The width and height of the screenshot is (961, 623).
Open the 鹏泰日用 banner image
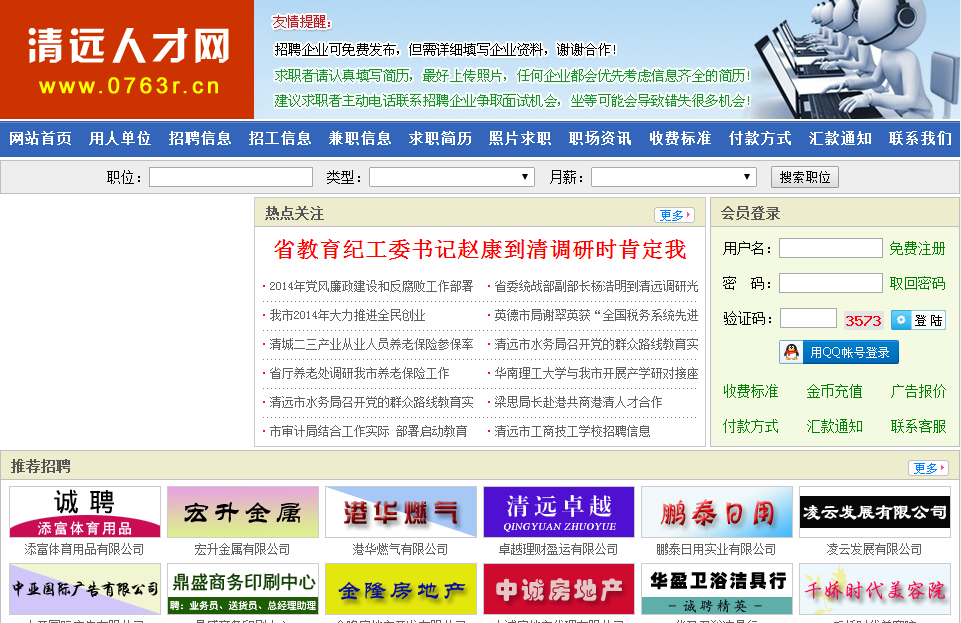coord(716,512)
